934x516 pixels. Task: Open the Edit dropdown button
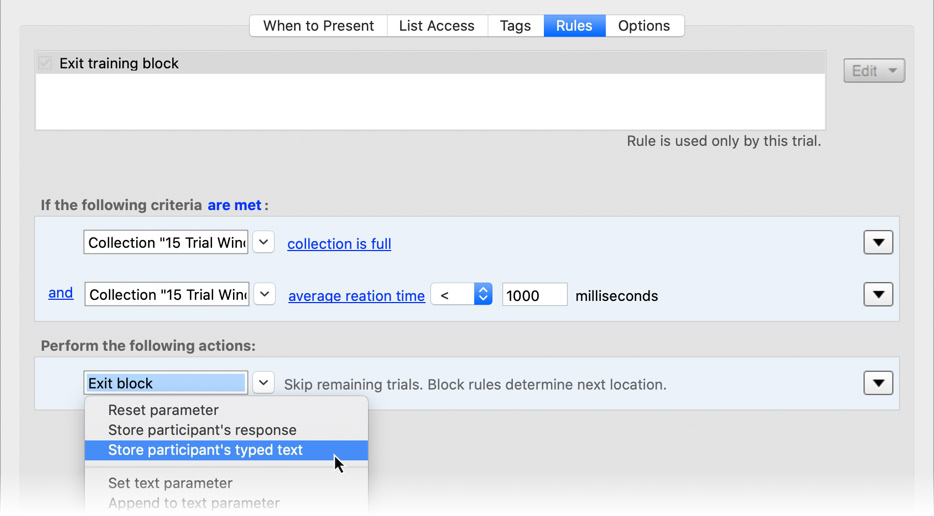(x=873, y=71)
